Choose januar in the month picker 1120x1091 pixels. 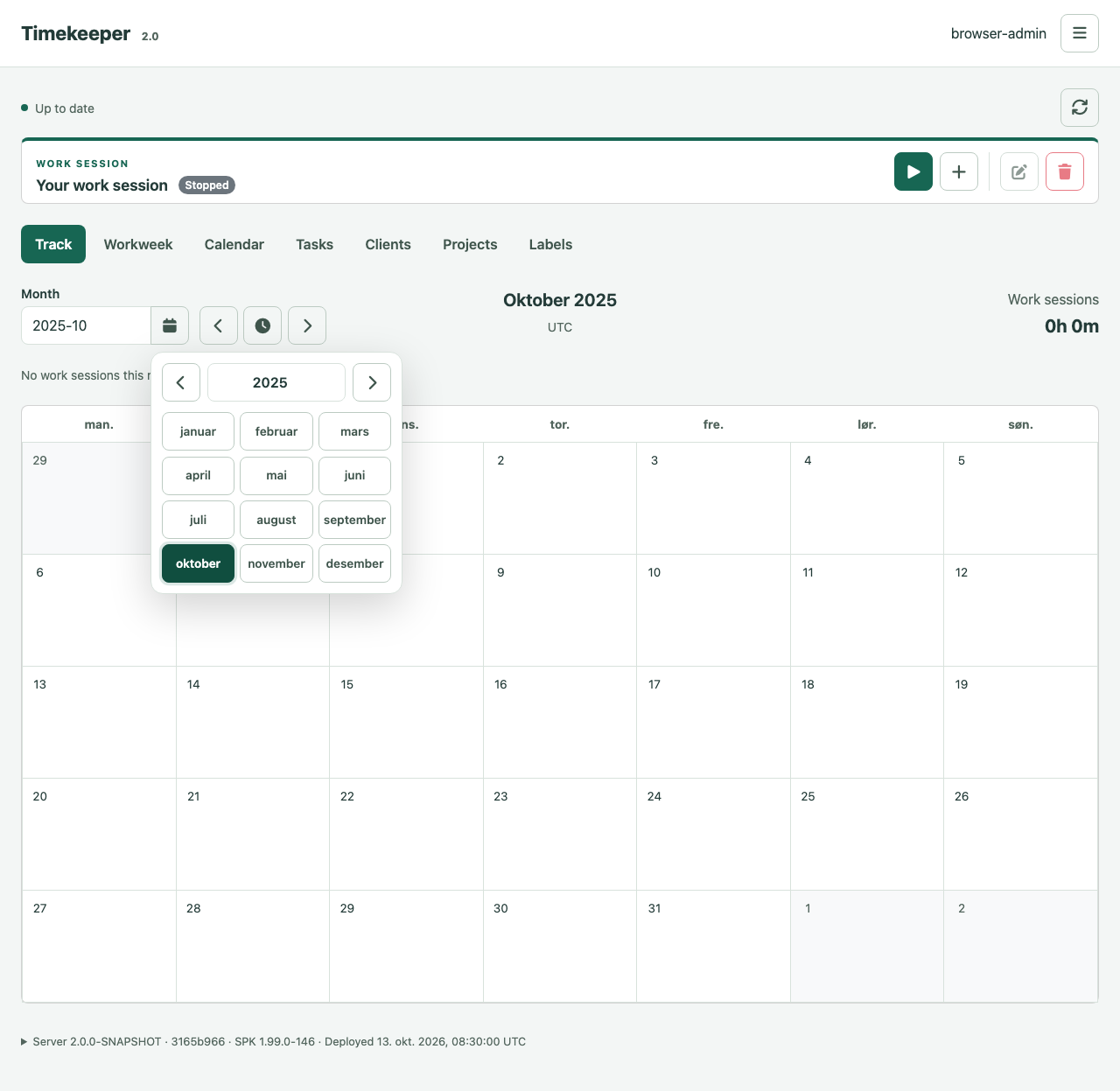[x=198, y=431]
